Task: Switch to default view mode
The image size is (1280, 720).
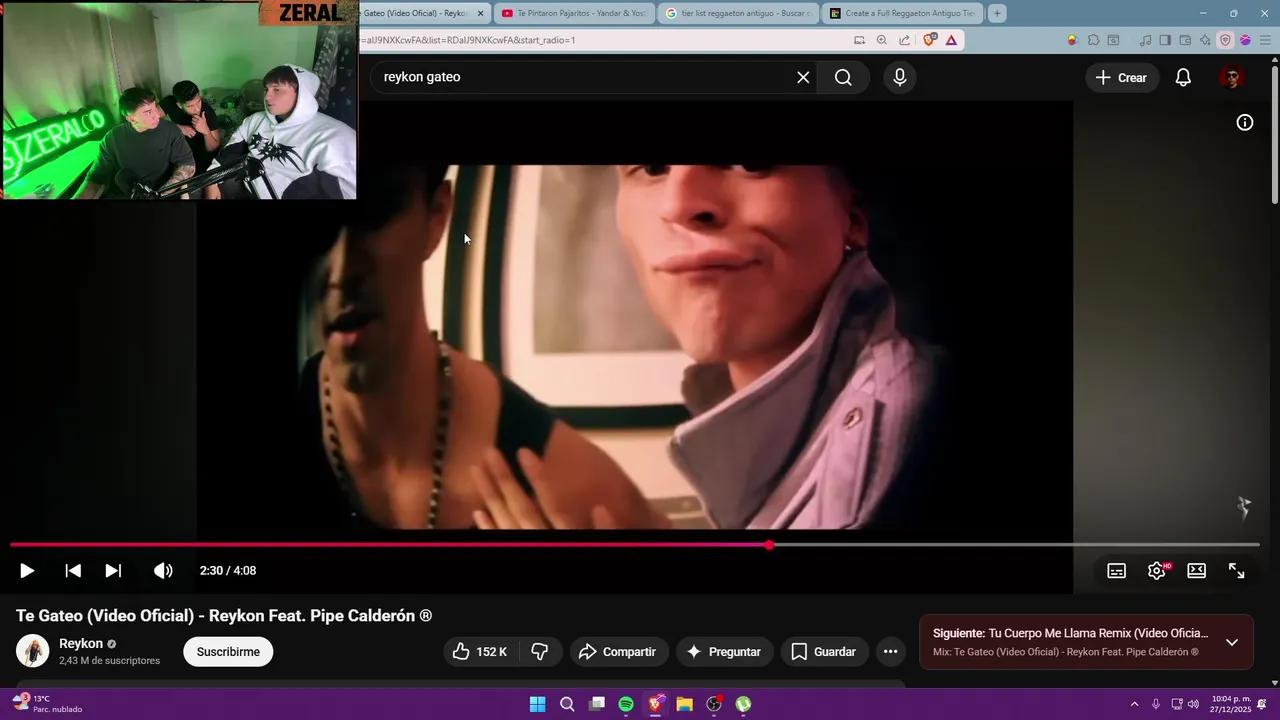Action: [1197, 571]
